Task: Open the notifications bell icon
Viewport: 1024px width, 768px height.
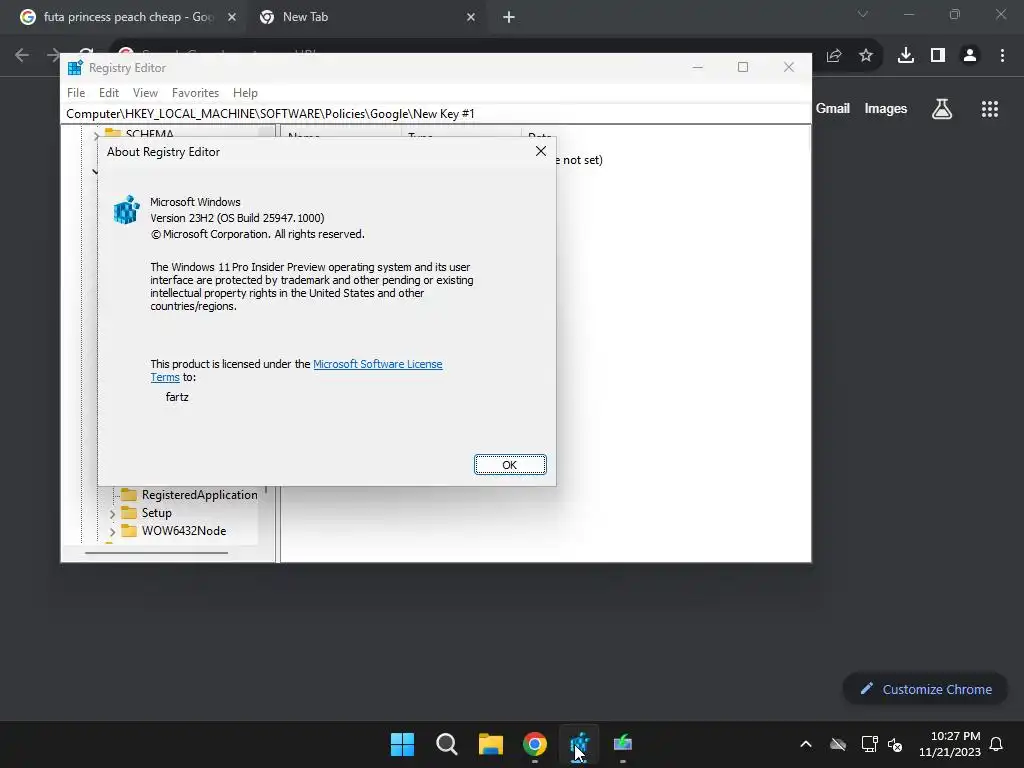Action: click(996, 744)
